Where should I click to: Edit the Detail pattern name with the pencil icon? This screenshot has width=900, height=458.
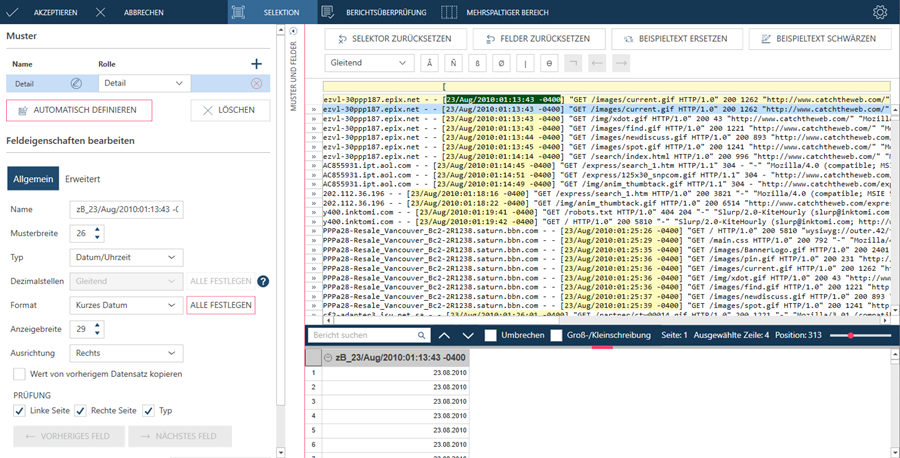click(x=76, y=83)
